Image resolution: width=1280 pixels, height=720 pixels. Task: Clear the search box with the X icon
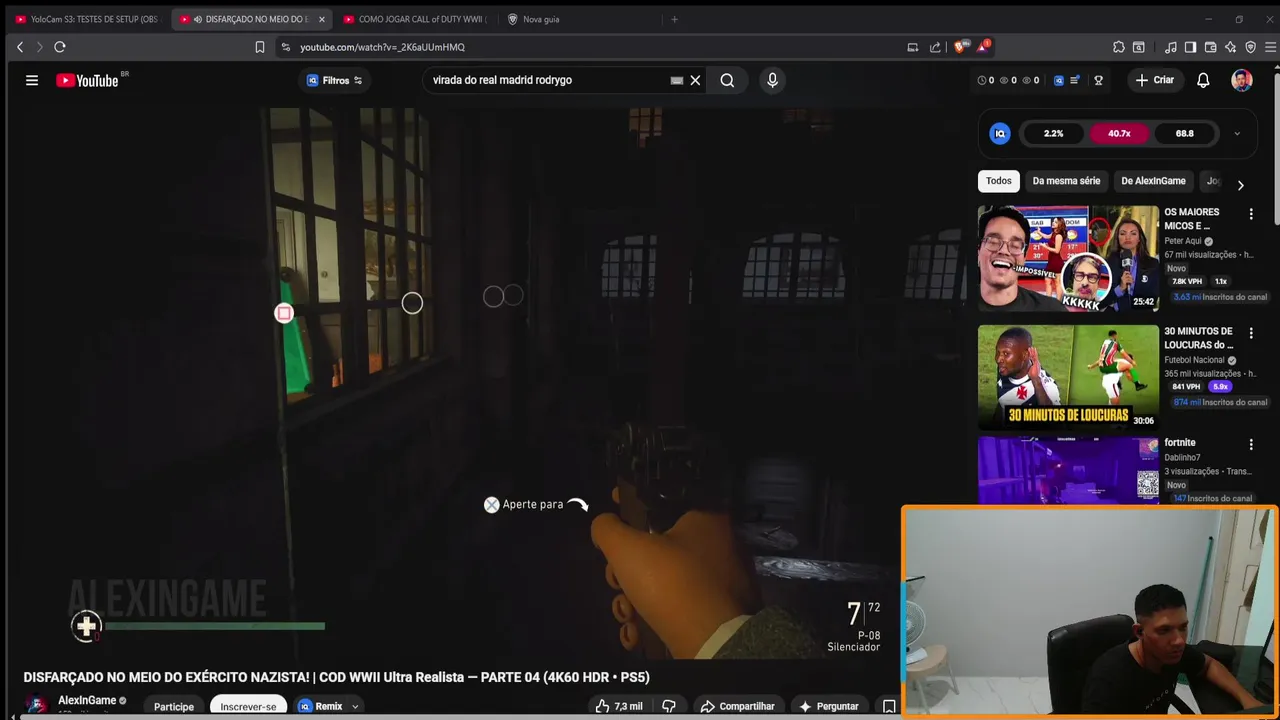tap(695, 80)
